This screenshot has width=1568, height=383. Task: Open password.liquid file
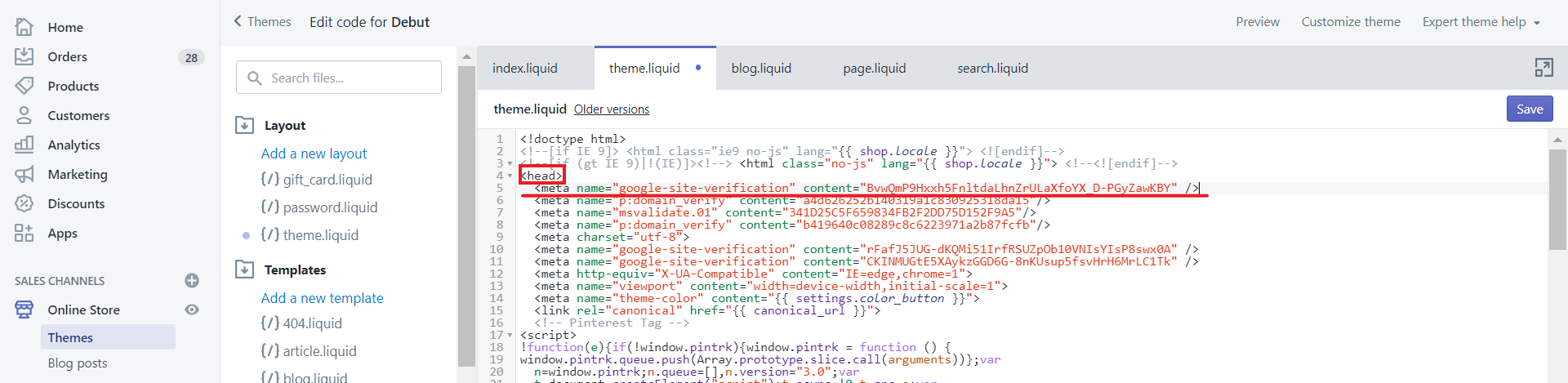click(318, 207)
